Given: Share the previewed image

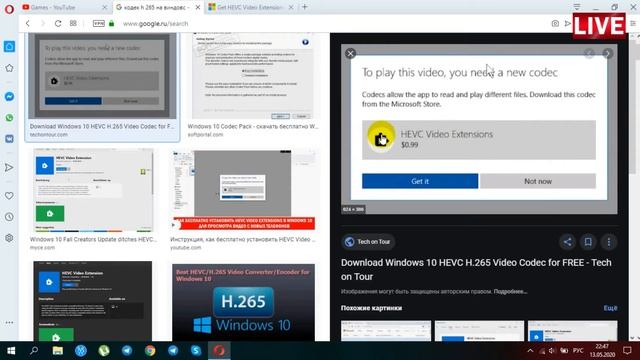Looking at the screenshot, I should tap(567, 242).
